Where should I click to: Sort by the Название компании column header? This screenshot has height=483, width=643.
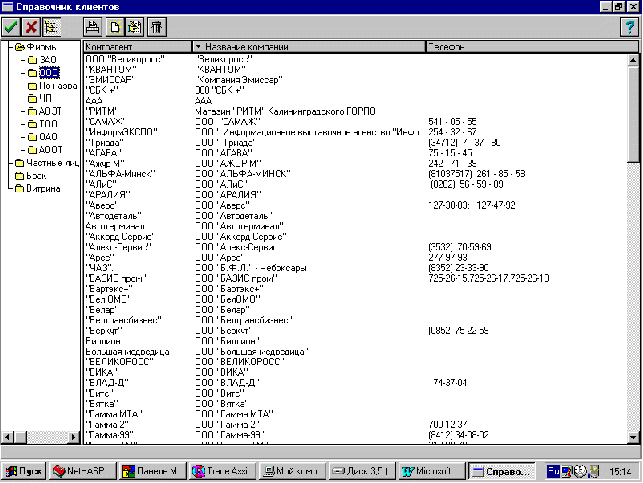(308, 47)
